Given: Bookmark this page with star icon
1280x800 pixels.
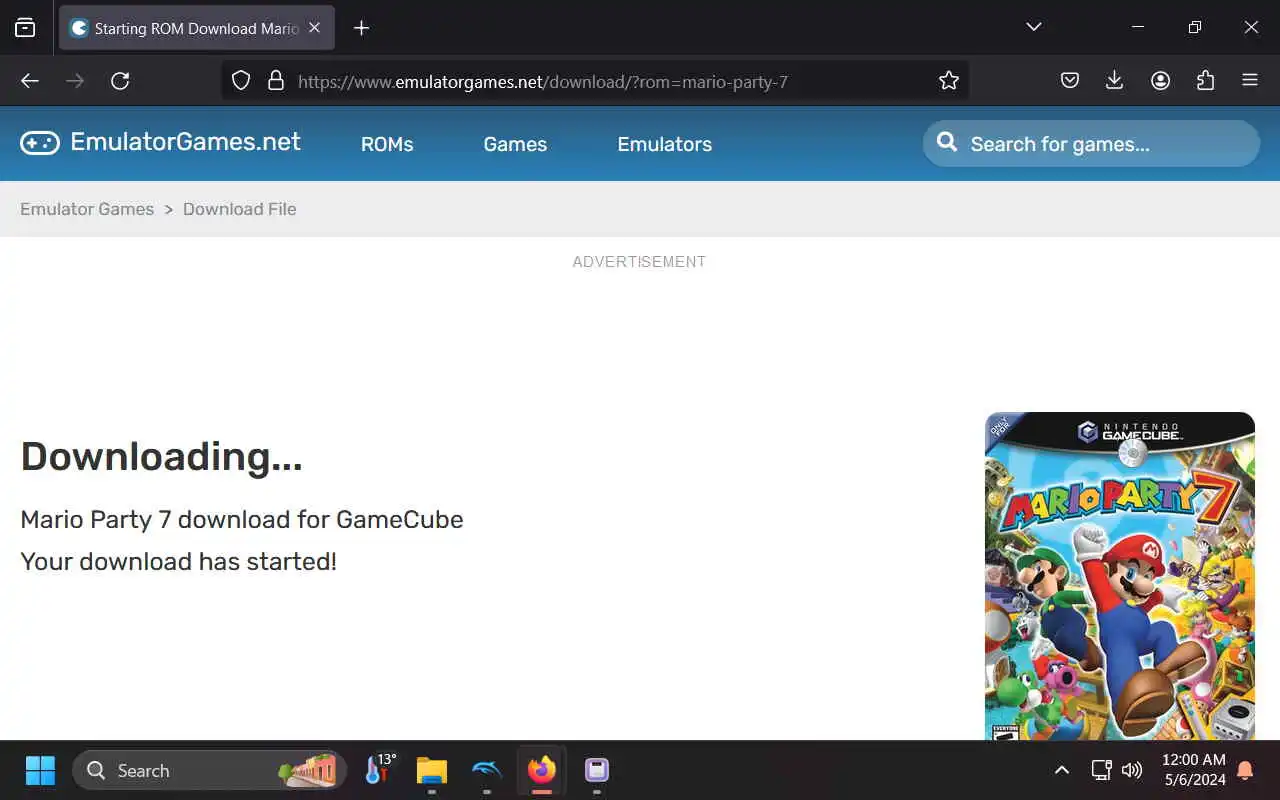Looking at the screenshot, I should (949, 81).
